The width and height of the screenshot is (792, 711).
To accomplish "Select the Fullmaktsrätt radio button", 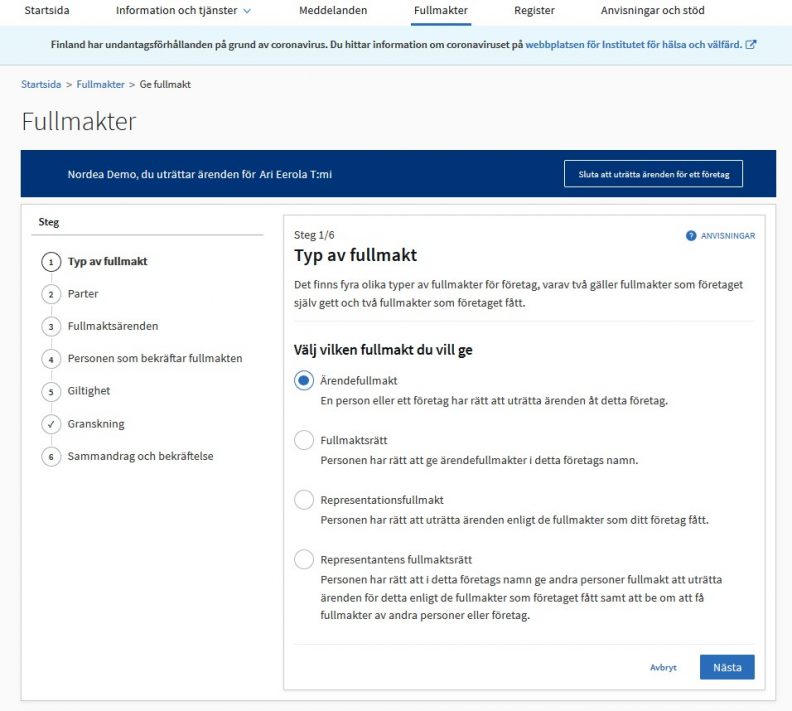I will pyautogui.click(x=304, y=440).
